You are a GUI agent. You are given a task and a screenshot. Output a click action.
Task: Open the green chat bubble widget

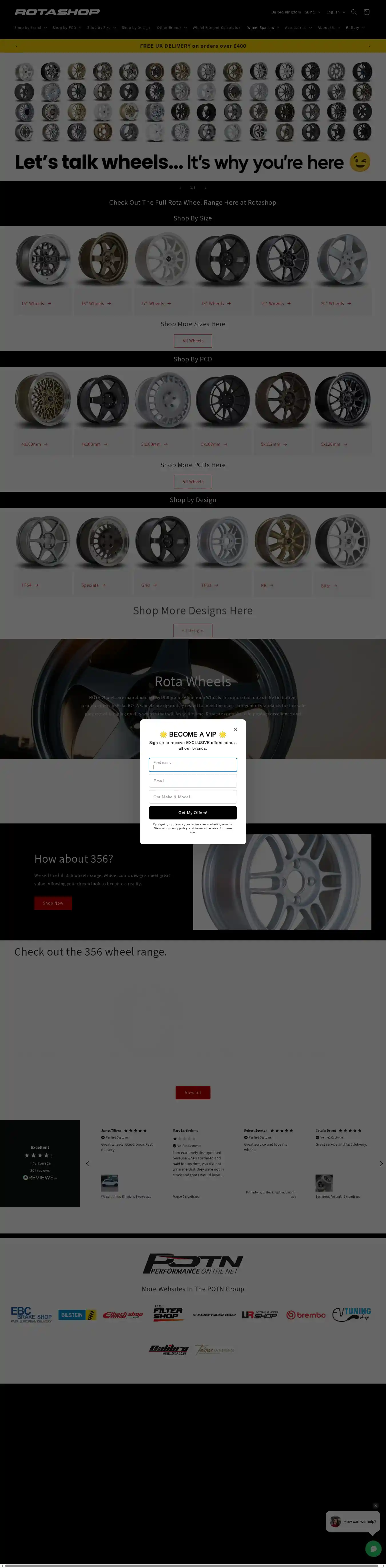pyautogui.click(x=373, y=1549)
